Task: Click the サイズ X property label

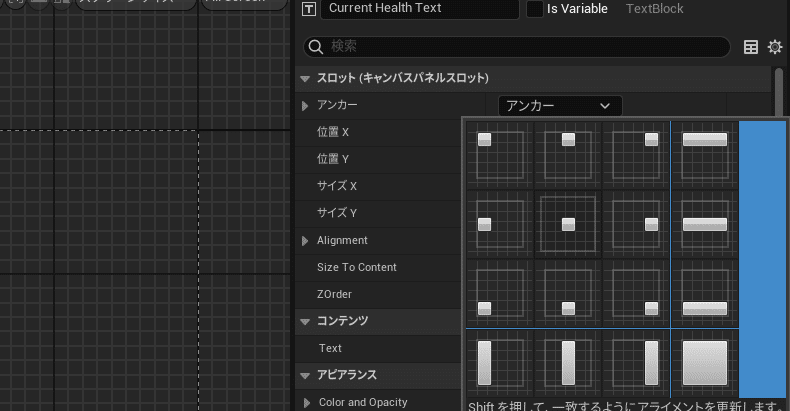Action: (337, 186)
